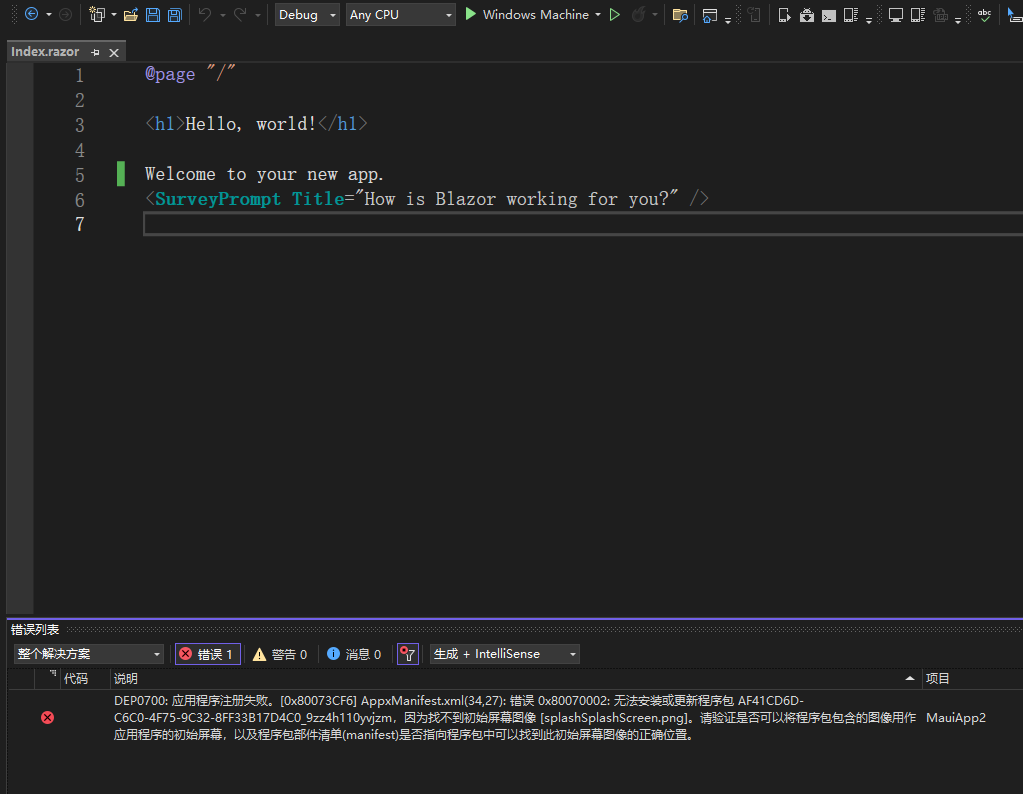Screen dimensions: 1023x794
Task: Open the Any CPU platform dropdown
Action: 400,14
